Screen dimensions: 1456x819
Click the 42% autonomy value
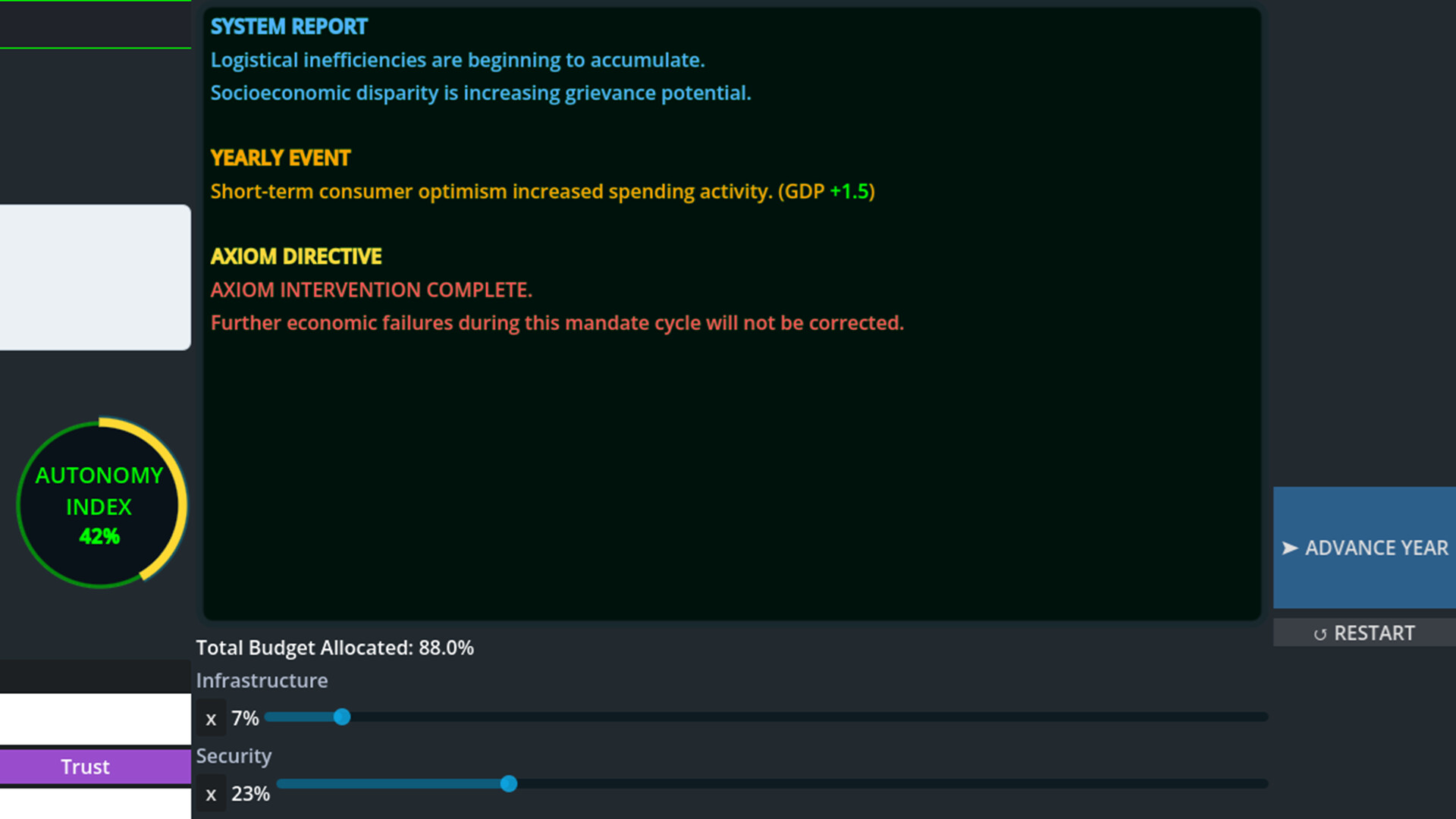99,537
